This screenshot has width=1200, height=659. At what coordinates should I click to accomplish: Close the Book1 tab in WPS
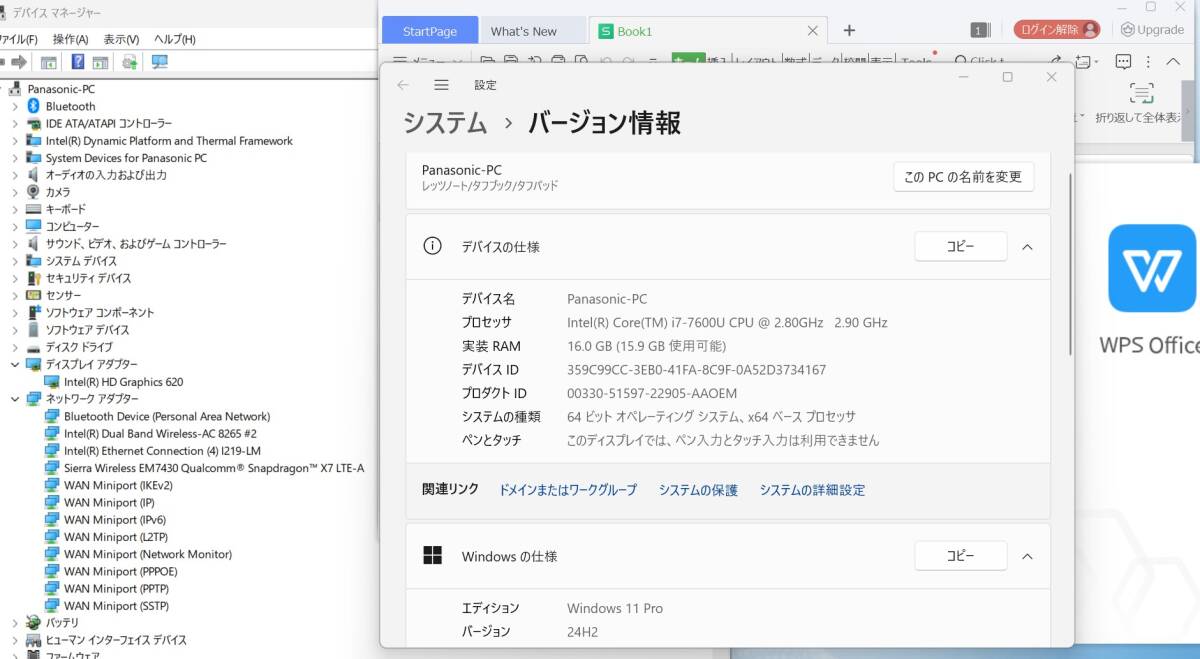pos(813,31)
